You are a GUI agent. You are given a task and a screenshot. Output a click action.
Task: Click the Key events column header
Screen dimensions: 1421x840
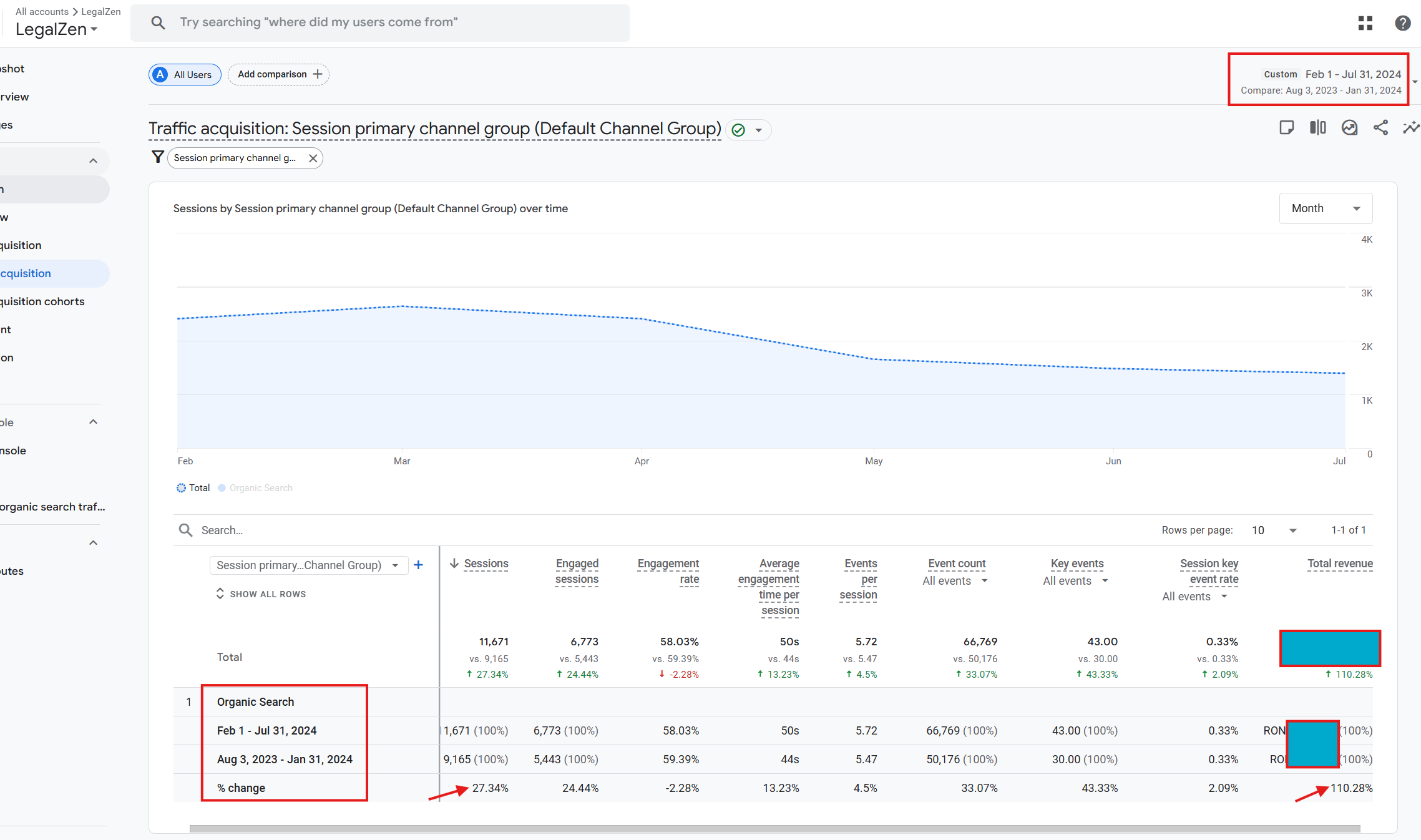[x=1077, y=564]
